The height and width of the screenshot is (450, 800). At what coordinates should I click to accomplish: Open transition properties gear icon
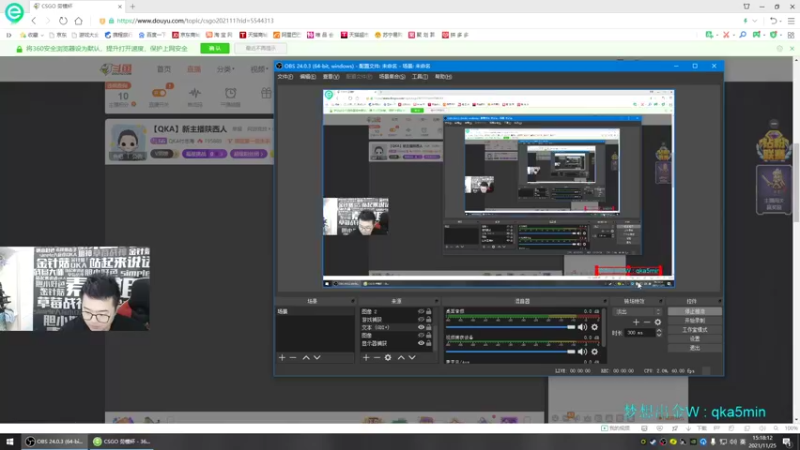[658, 322]
